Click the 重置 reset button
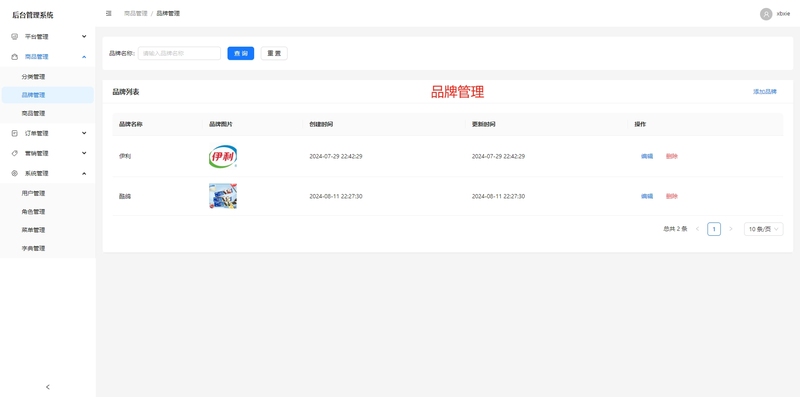Image resolution: width=800 pixels, height=397 pixels. point(274,53)
